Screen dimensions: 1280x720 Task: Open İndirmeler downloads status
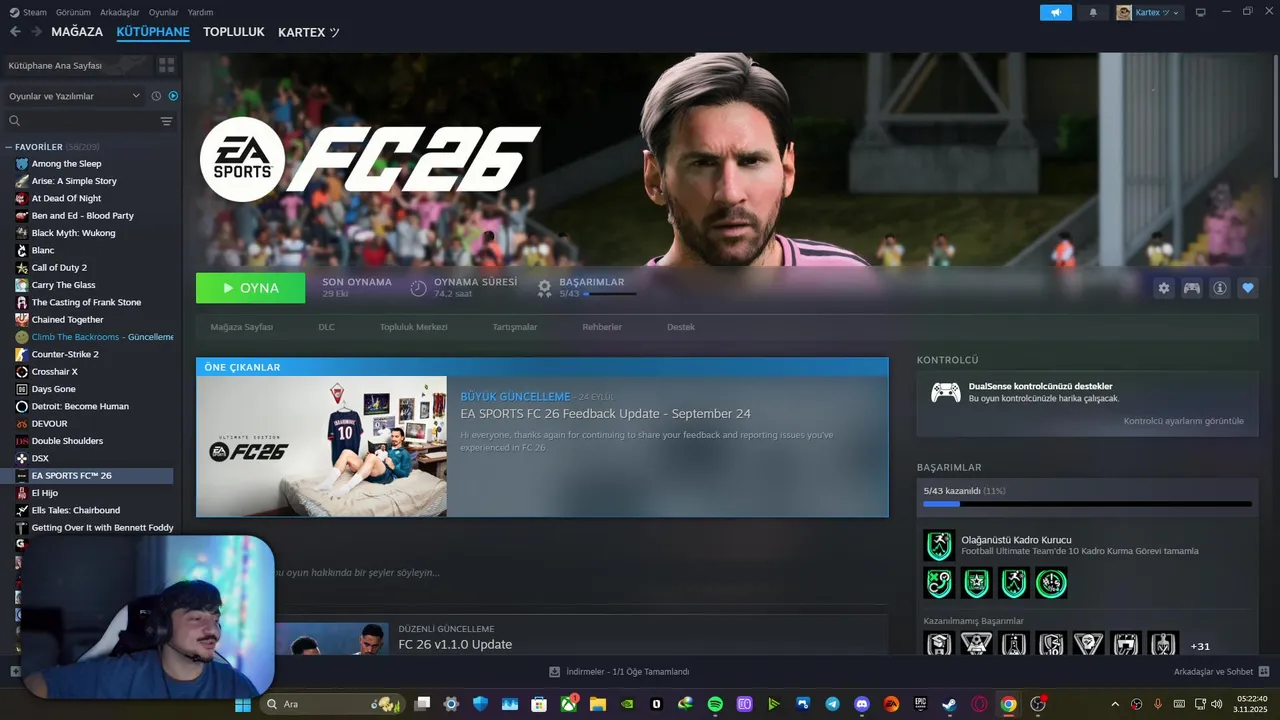(619, 672)
